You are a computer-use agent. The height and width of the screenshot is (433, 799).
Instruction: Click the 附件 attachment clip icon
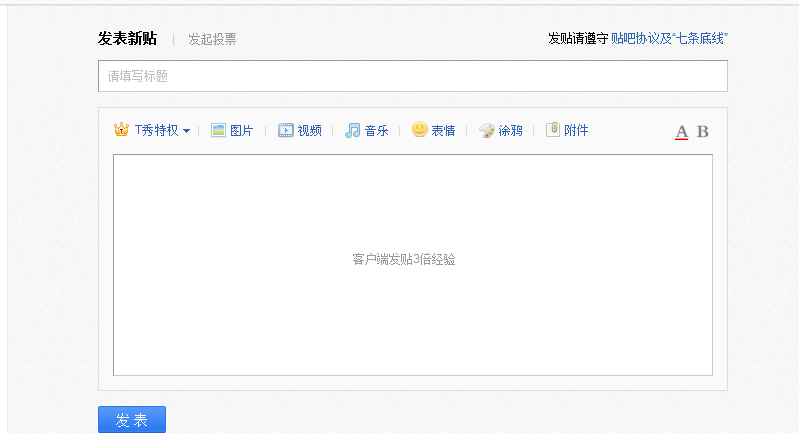[x=552, y=130]
